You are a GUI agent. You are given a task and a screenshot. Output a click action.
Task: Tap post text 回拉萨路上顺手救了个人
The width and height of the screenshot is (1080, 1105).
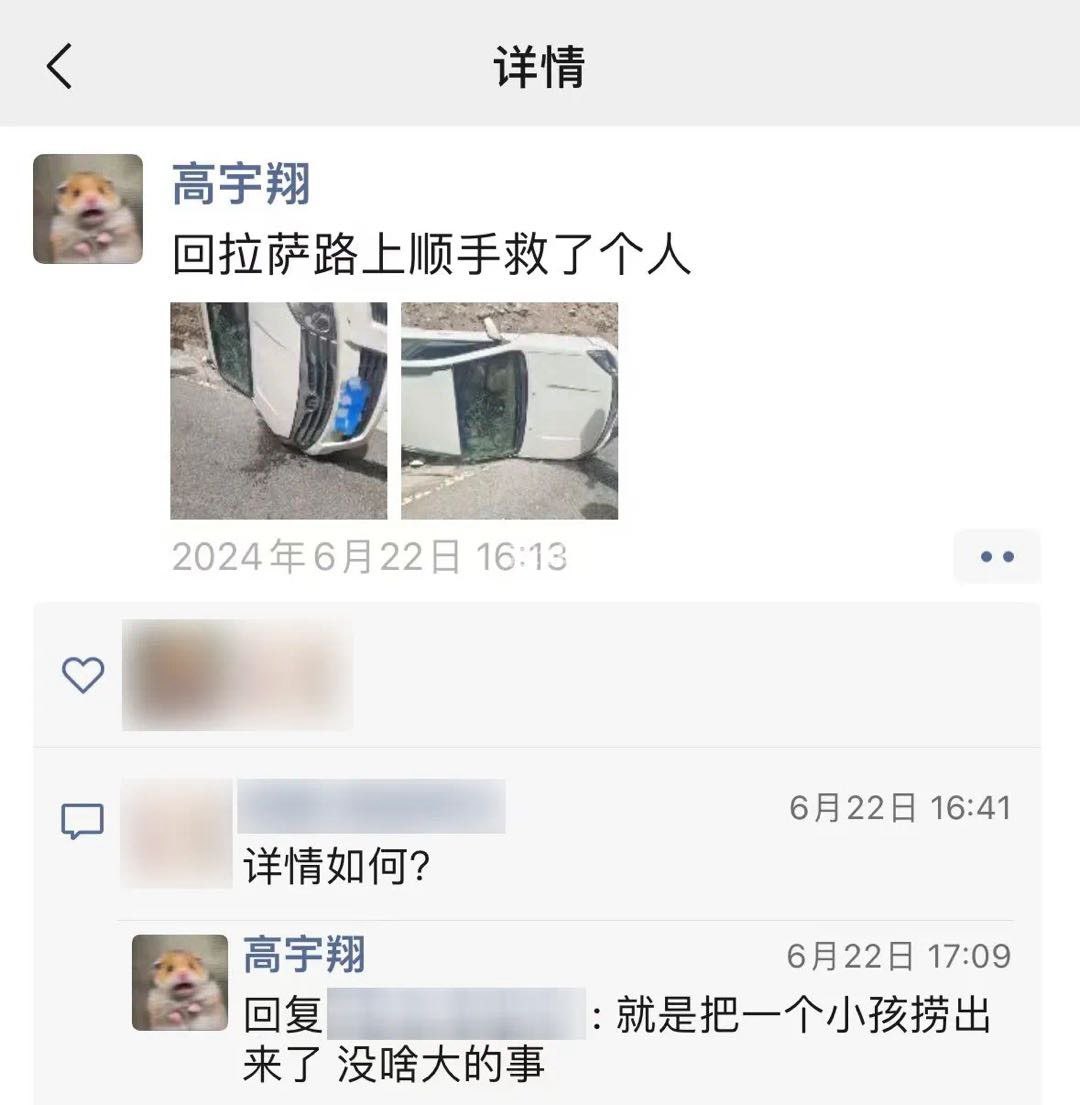[431, 254]
